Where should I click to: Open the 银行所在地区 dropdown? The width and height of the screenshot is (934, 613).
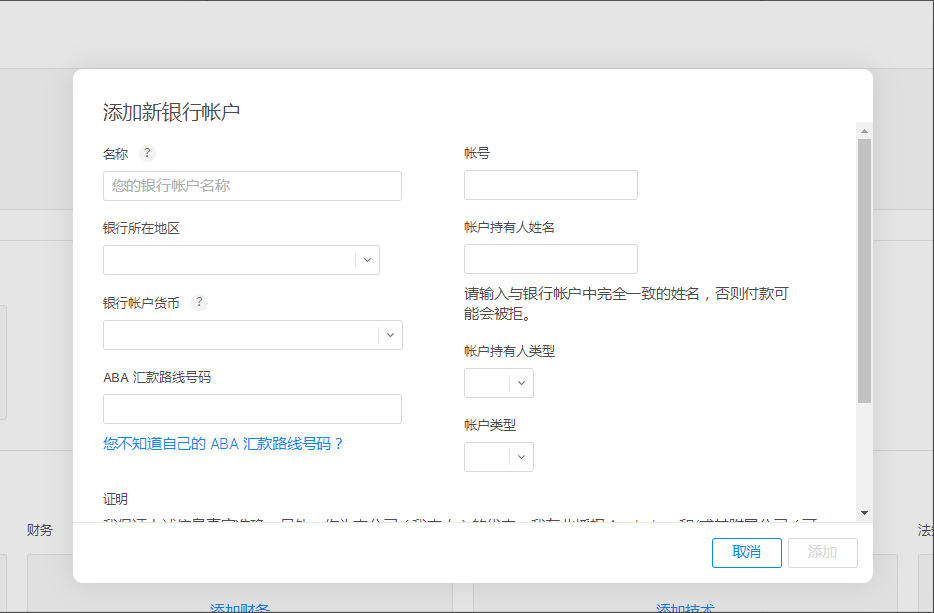[x=241, y=260]
